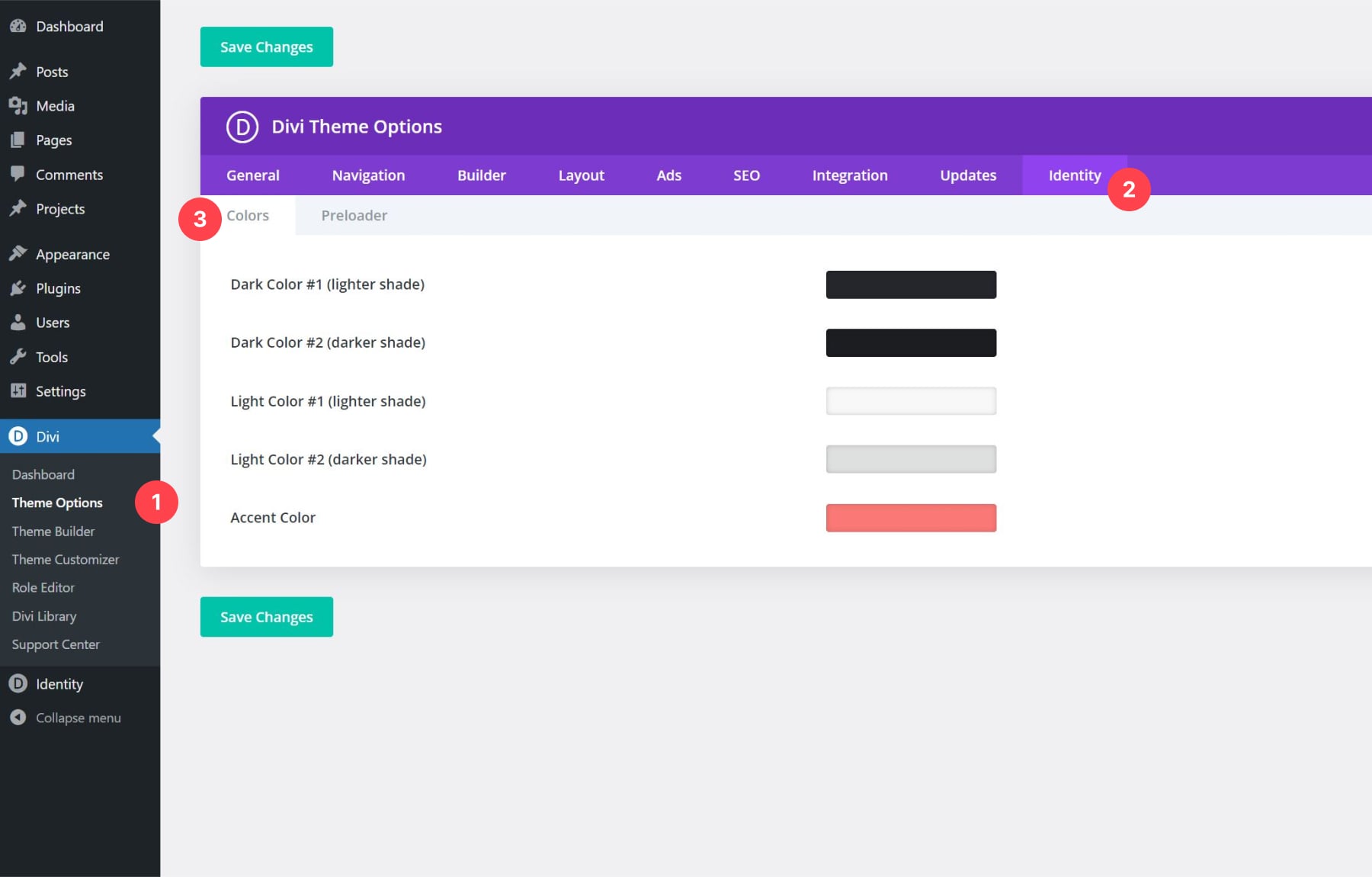Click the Media library icon

pyautogui.click(x=18, y=106)
